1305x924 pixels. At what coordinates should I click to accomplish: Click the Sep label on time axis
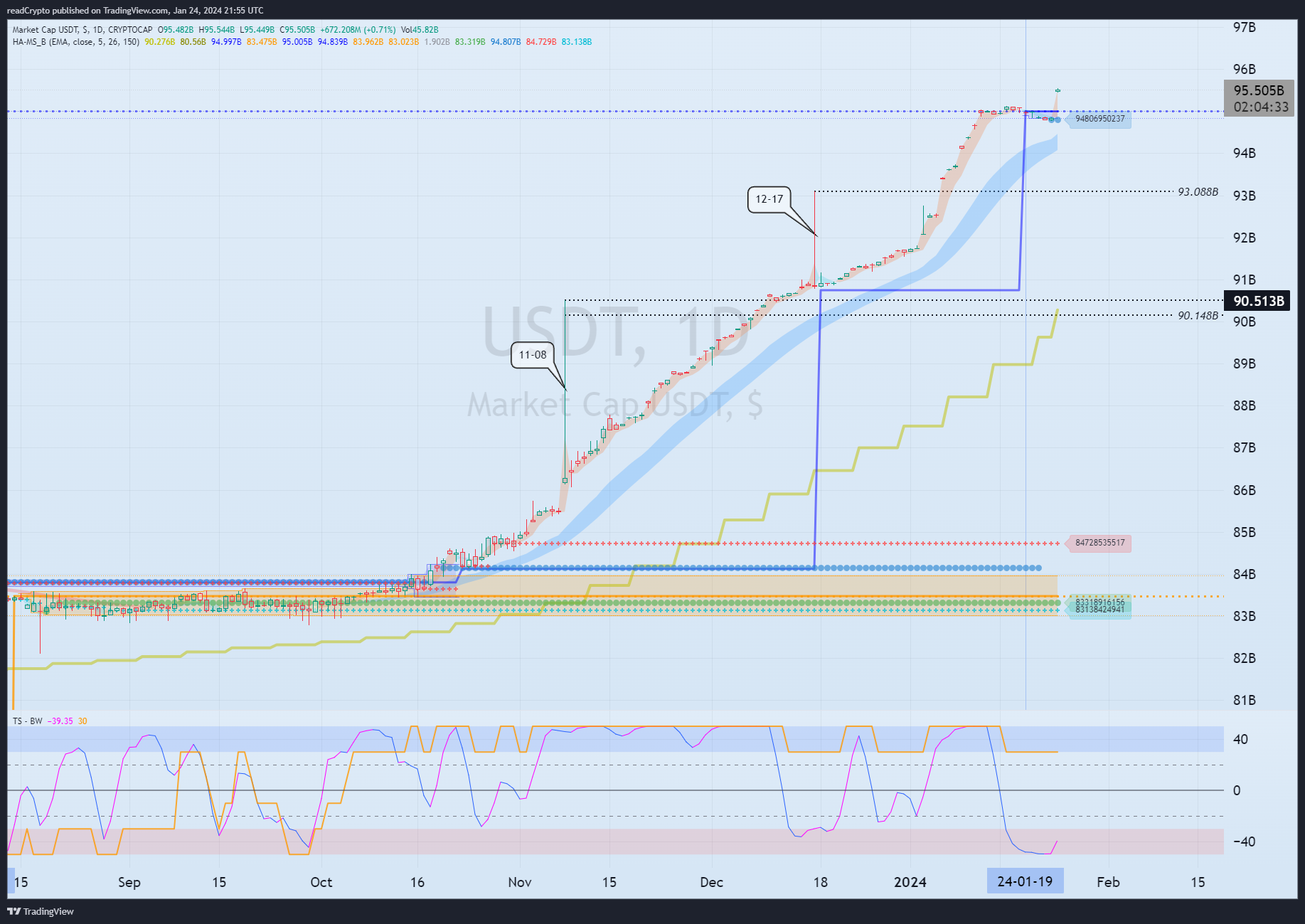pos(129,882)
